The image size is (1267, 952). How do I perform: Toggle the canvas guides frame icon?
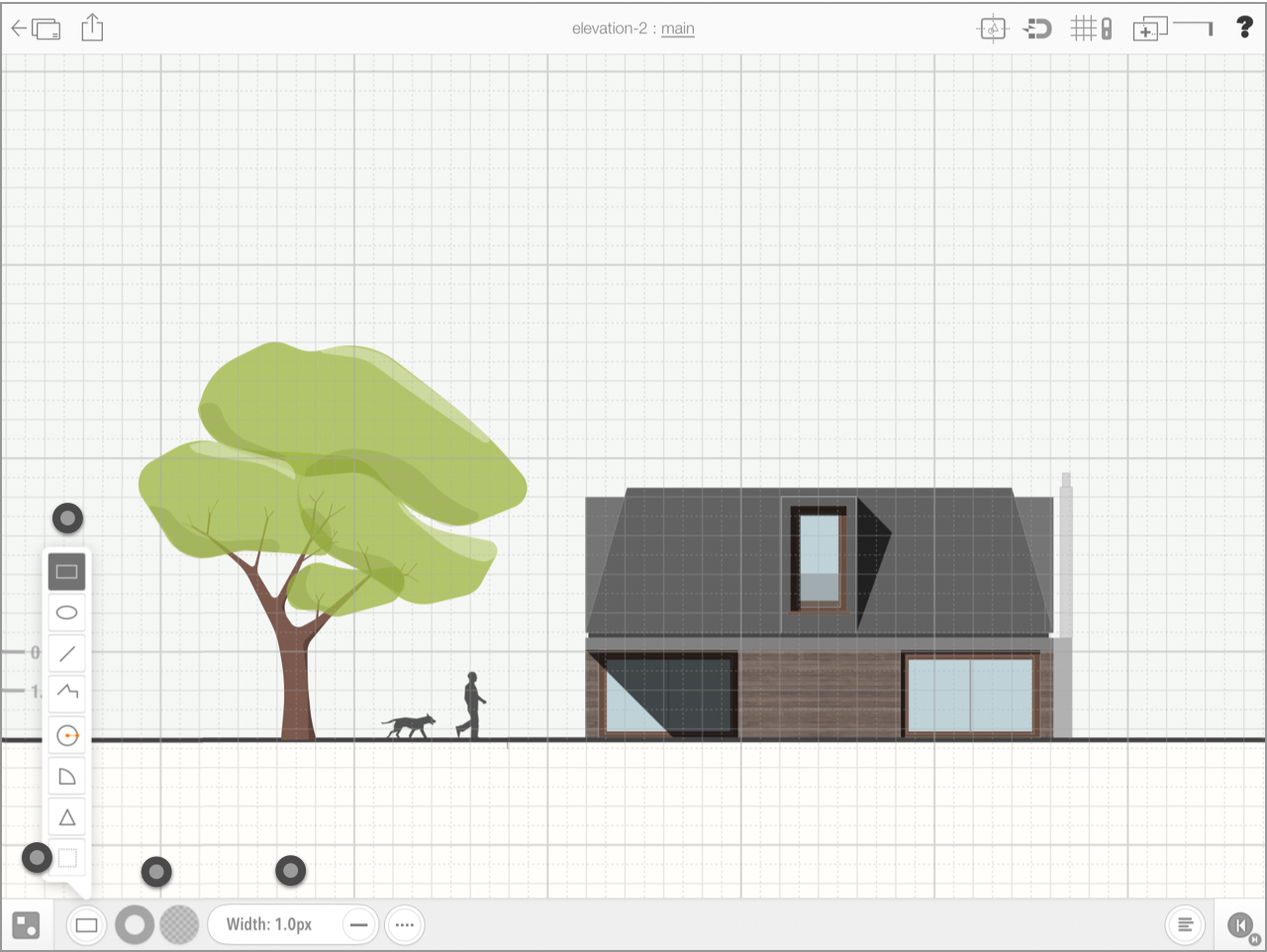pos(993,29)
